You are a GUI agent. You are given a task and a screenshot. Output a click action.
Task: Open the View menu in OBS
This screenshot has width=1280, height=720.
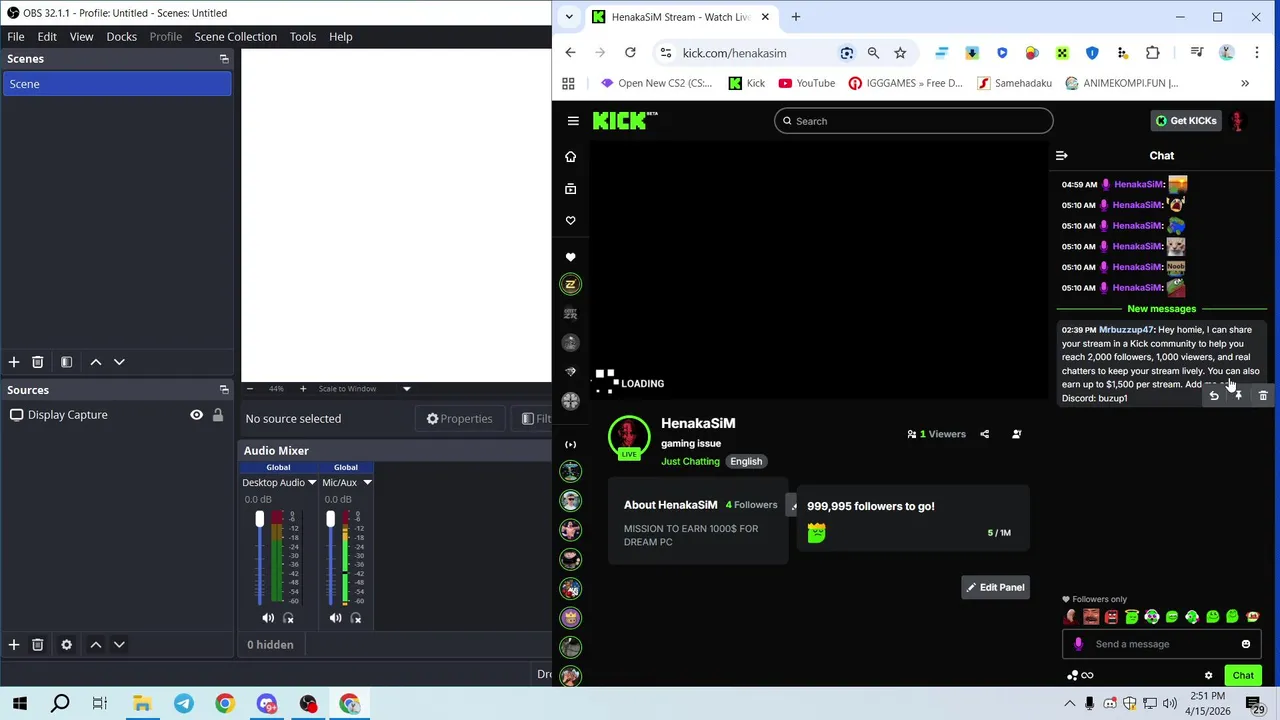81,37
